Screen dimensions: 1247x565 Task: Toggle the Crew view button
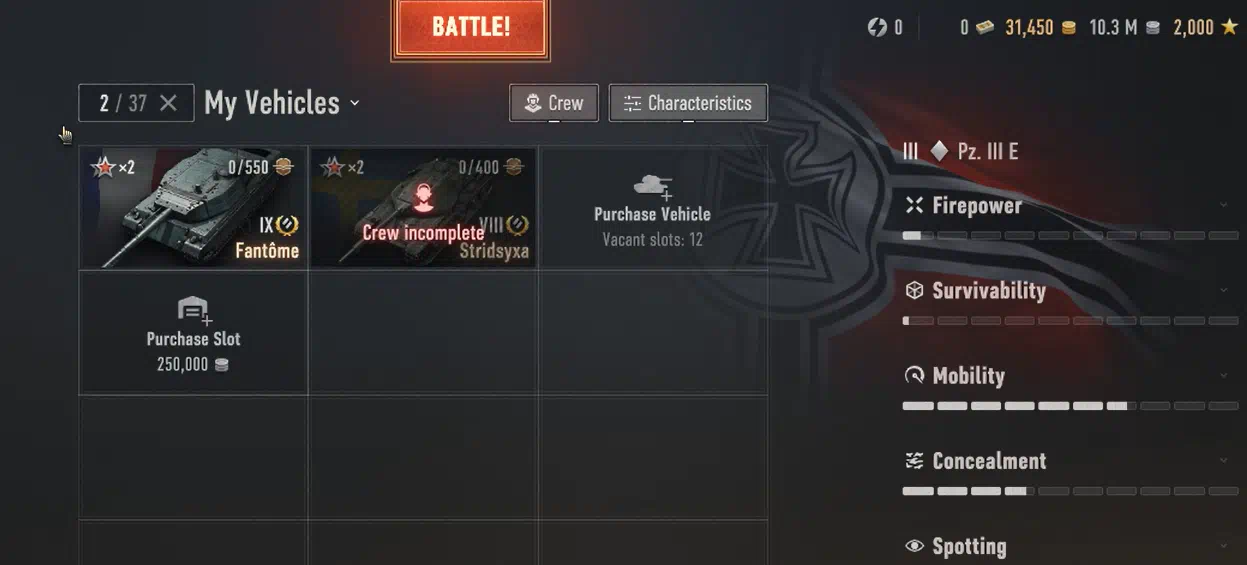[554, 103]
